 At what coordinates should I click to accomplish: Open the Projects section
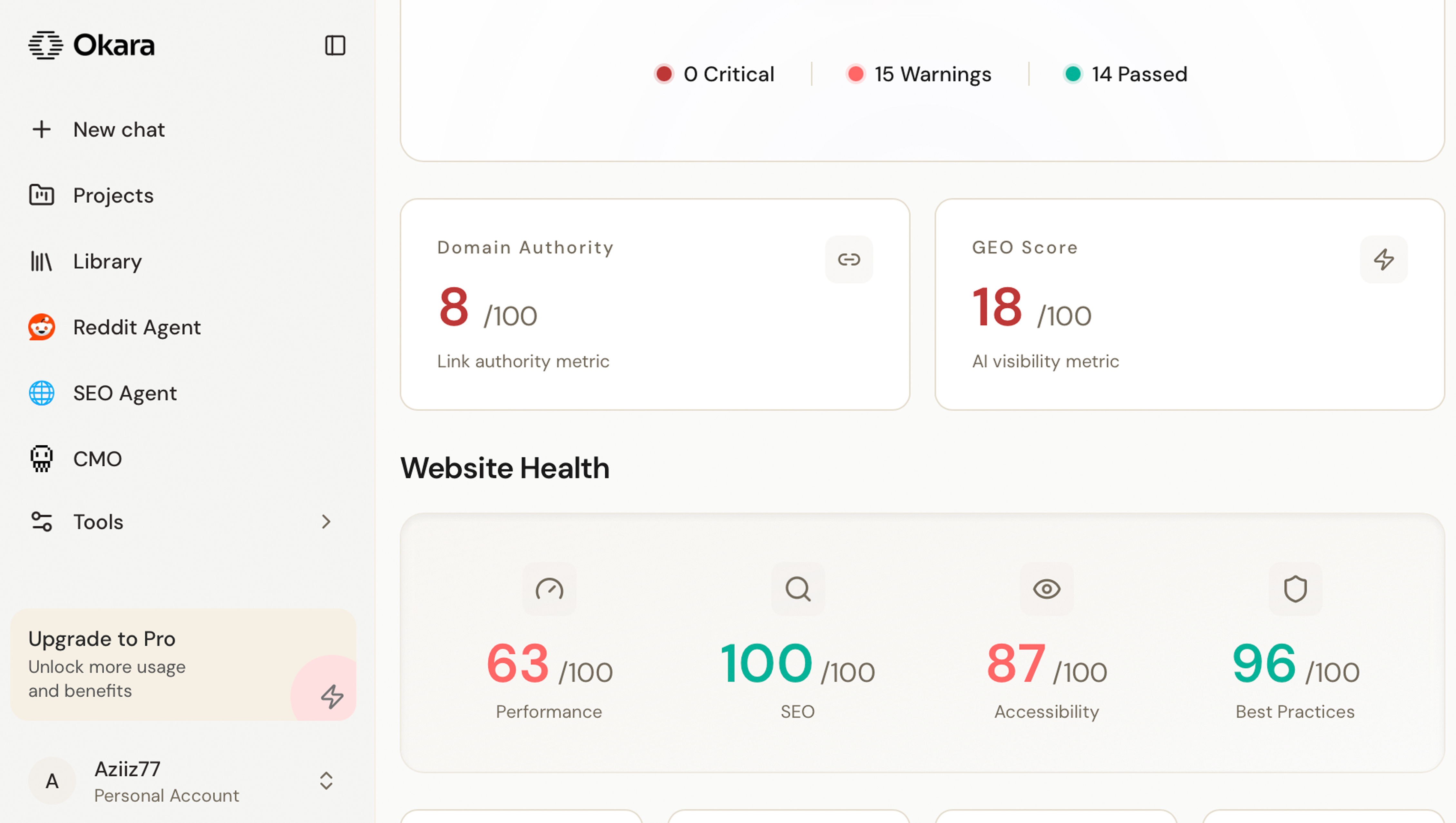click(113, 196)
